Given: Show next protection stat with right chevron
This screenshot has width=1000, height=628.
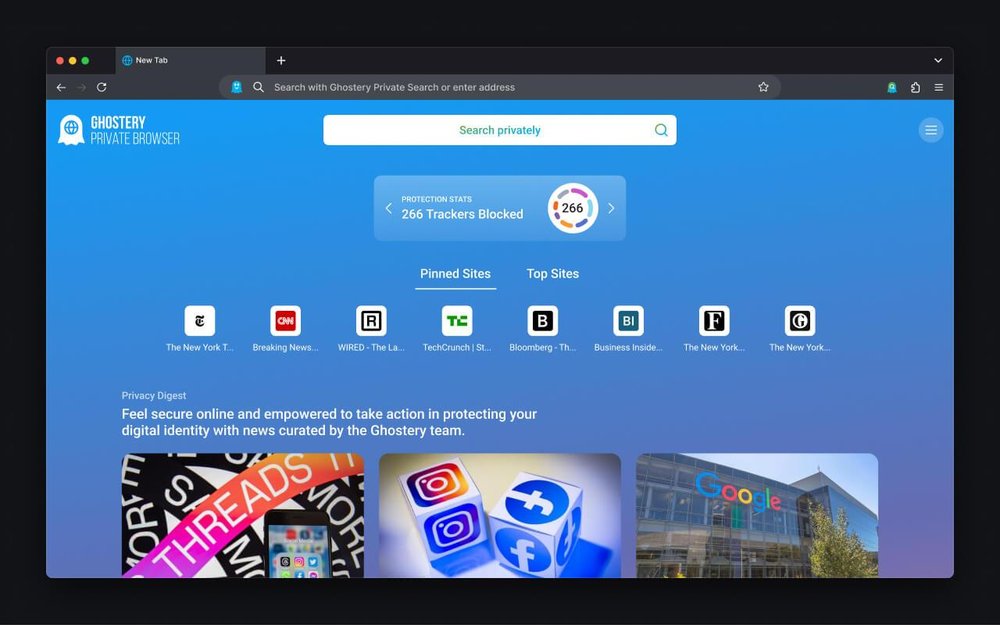Looking at the screenshot, I should click(x=611, y=208).
